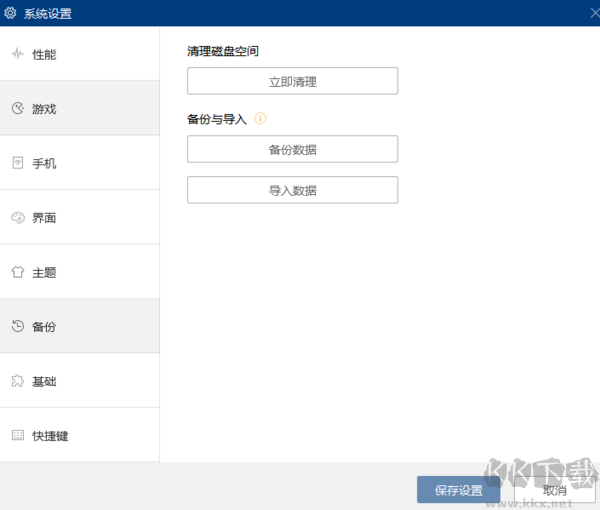Click the 保存设置 button

click(x=458, y=490)
